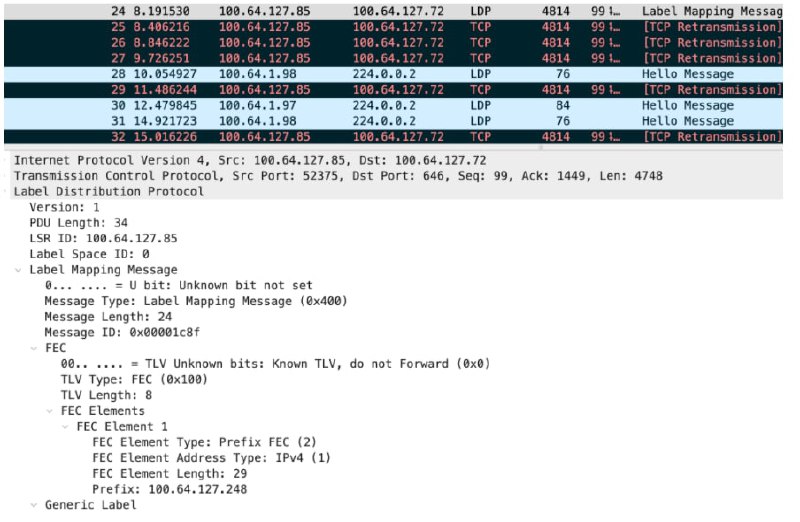Select packet 25 TCP Retransmission row
This screenshot has height=522, width=800.
point(393,27)
